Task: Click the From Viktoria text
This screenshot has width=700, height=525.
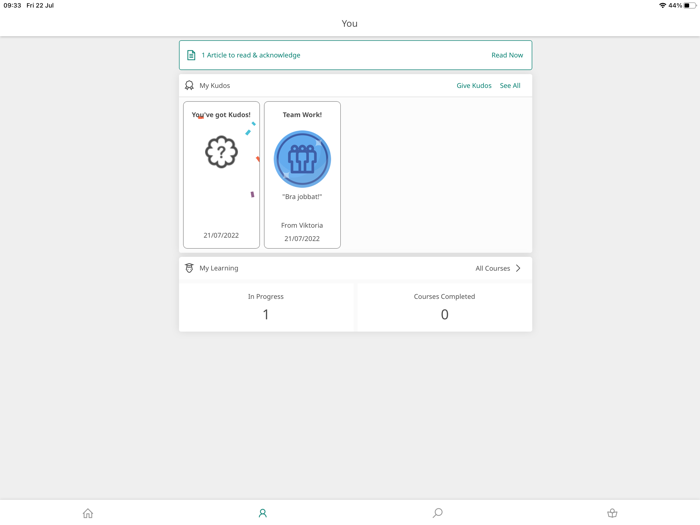Action: 302,225
